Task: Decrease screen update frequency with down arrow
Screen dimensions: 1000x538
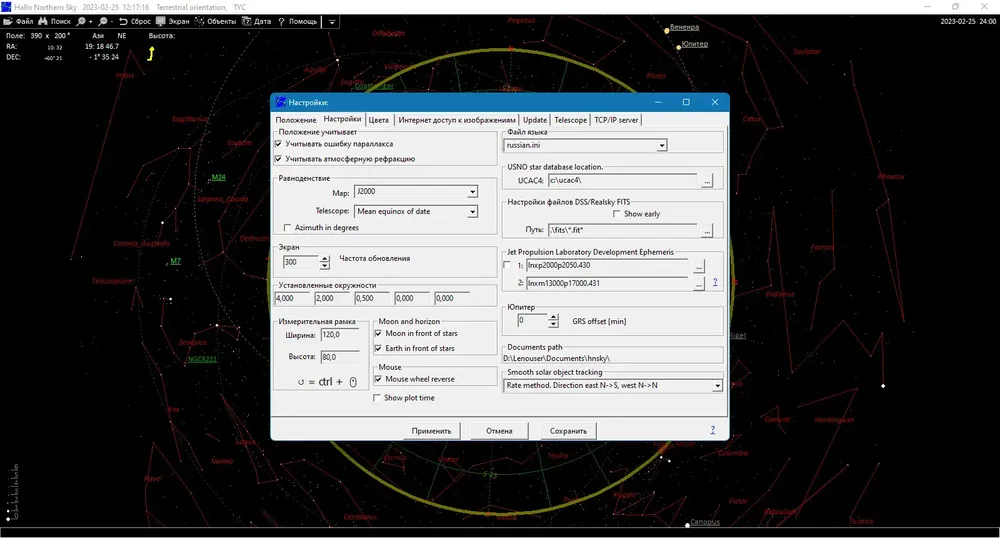Action: (x=325, y=266)
